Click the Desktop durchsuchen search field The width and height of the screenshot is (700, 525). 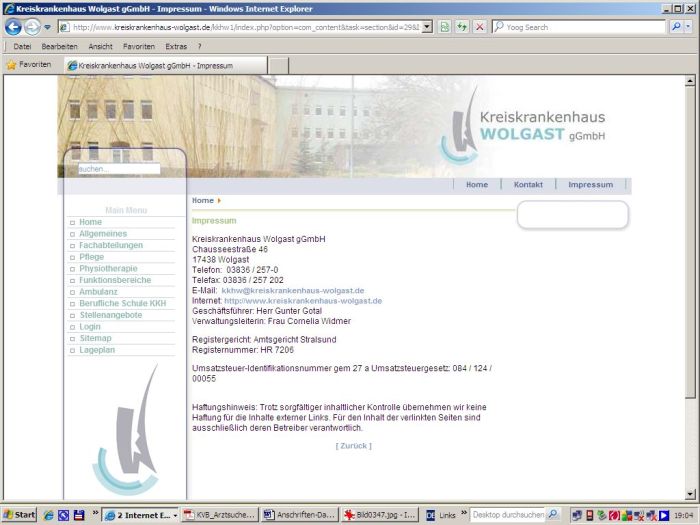tap(508, 515)
